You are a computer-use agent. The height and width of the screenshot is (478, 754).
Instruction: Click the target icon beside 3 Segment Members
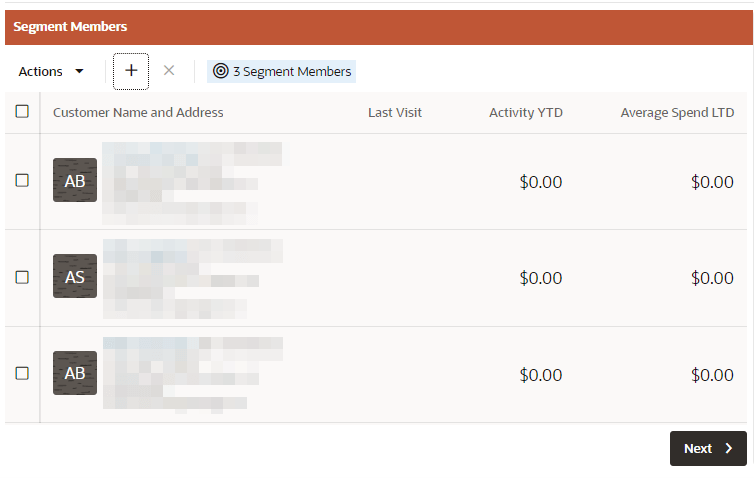(x=221, y=71)
